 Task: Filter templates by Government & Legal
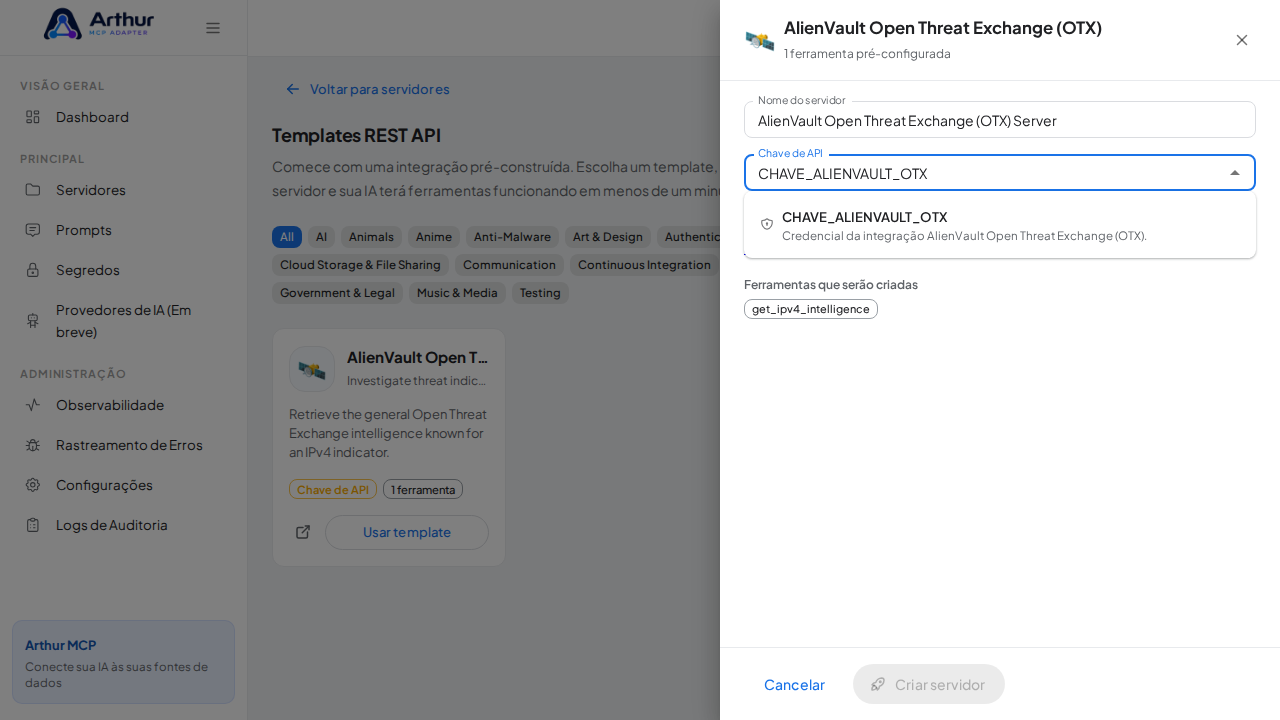[x=337, y=293]
